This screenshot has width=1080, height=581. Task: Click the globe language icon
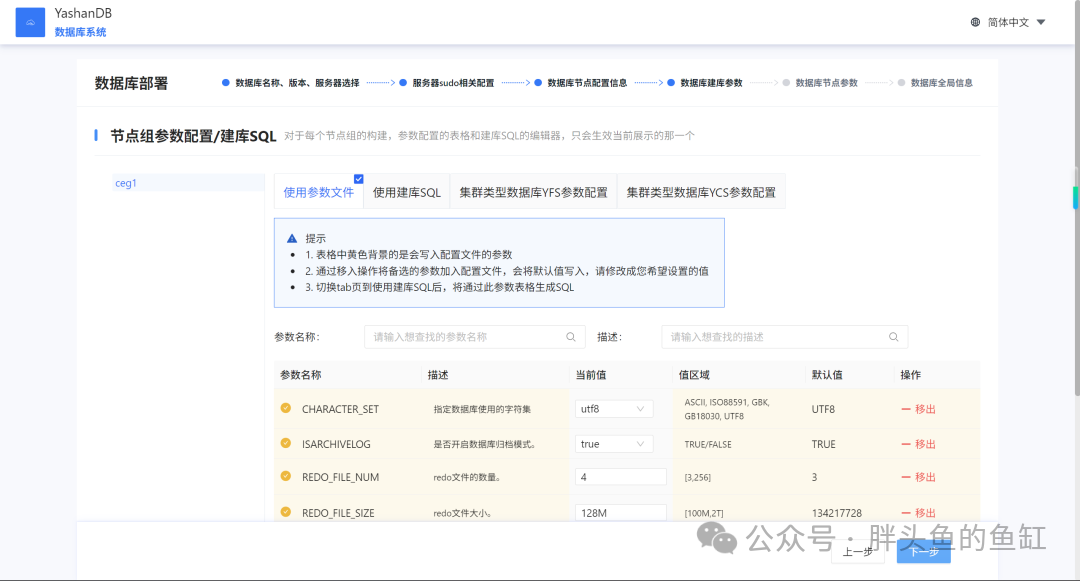click(x=975, y=22)
